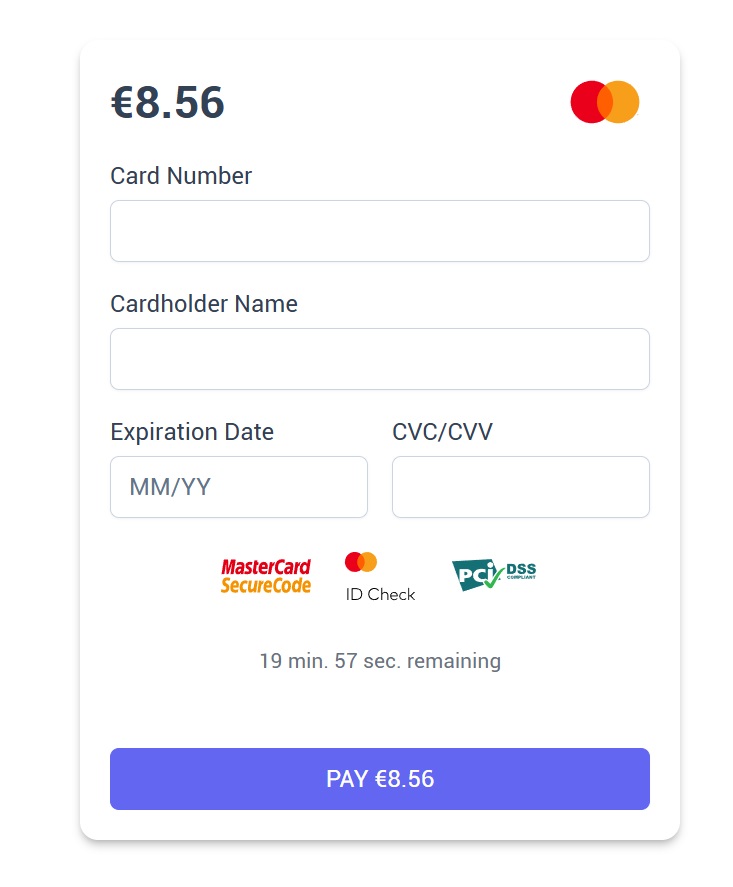Click the Cardholder Name label
The height and width of the screenshot is (887, 733).
click(204, 304)
